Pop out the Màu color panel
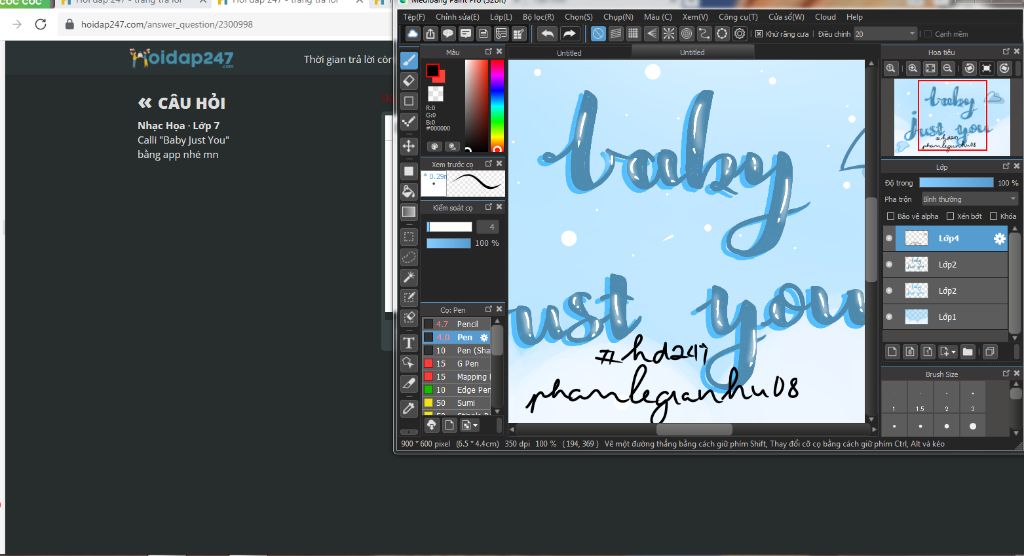This screenshot has height=556, width=1024. coord(488,52)
